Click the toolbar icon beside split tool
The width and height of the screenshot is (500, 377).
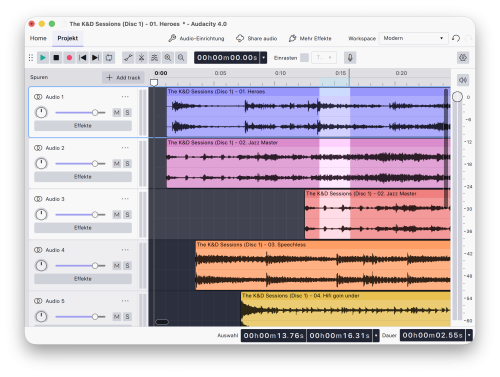154,58
